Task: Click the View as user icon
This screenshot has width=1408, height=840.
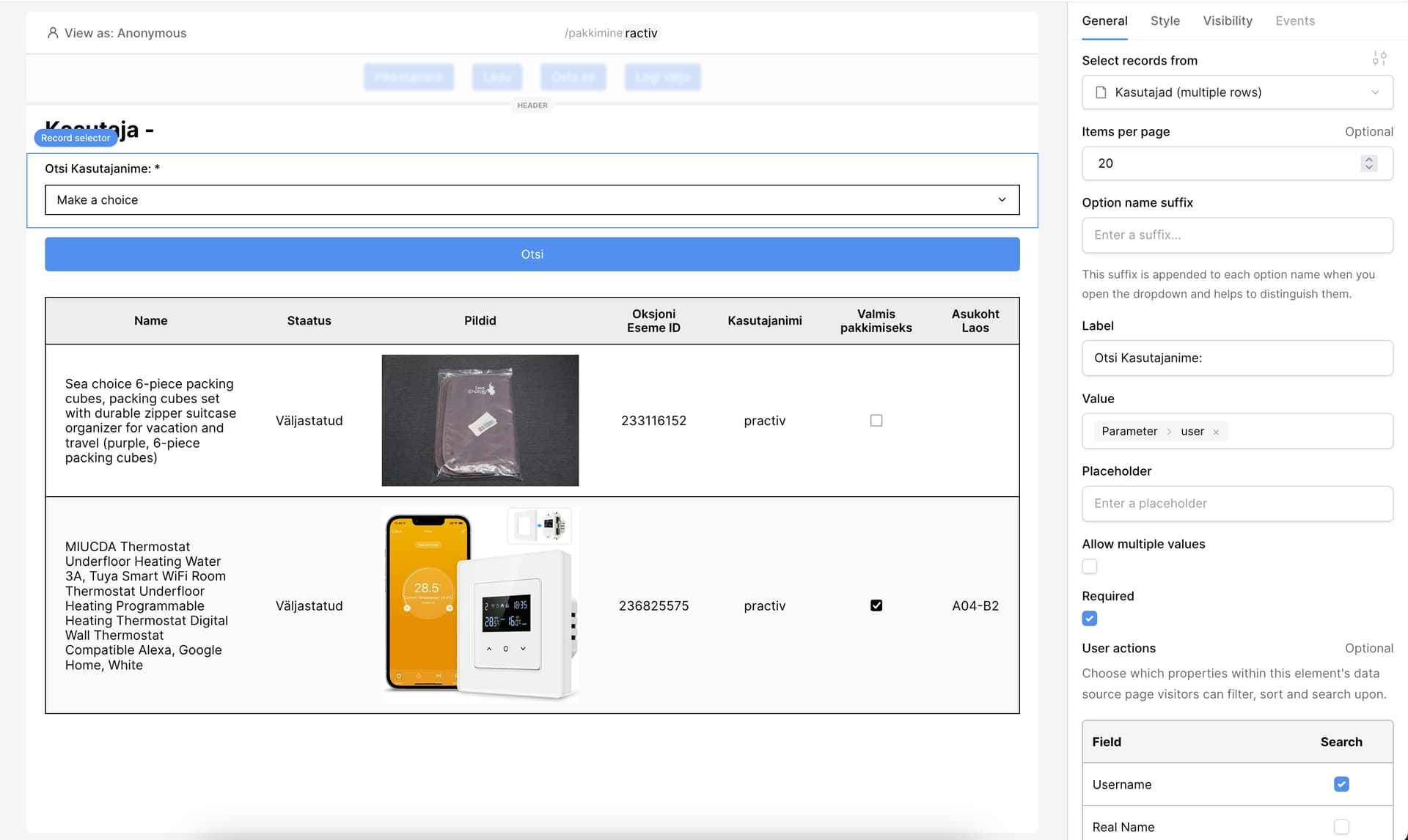Action: (53, 33)
